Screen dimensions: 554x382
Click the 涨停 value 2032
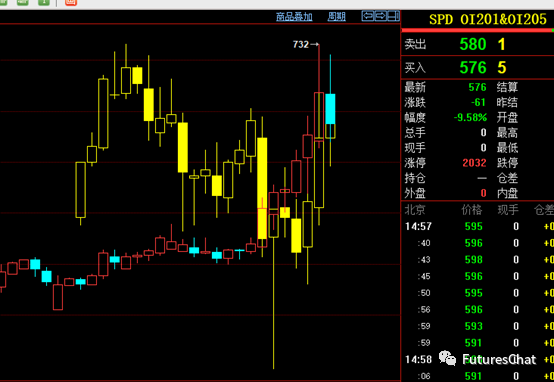click(474, 163)
